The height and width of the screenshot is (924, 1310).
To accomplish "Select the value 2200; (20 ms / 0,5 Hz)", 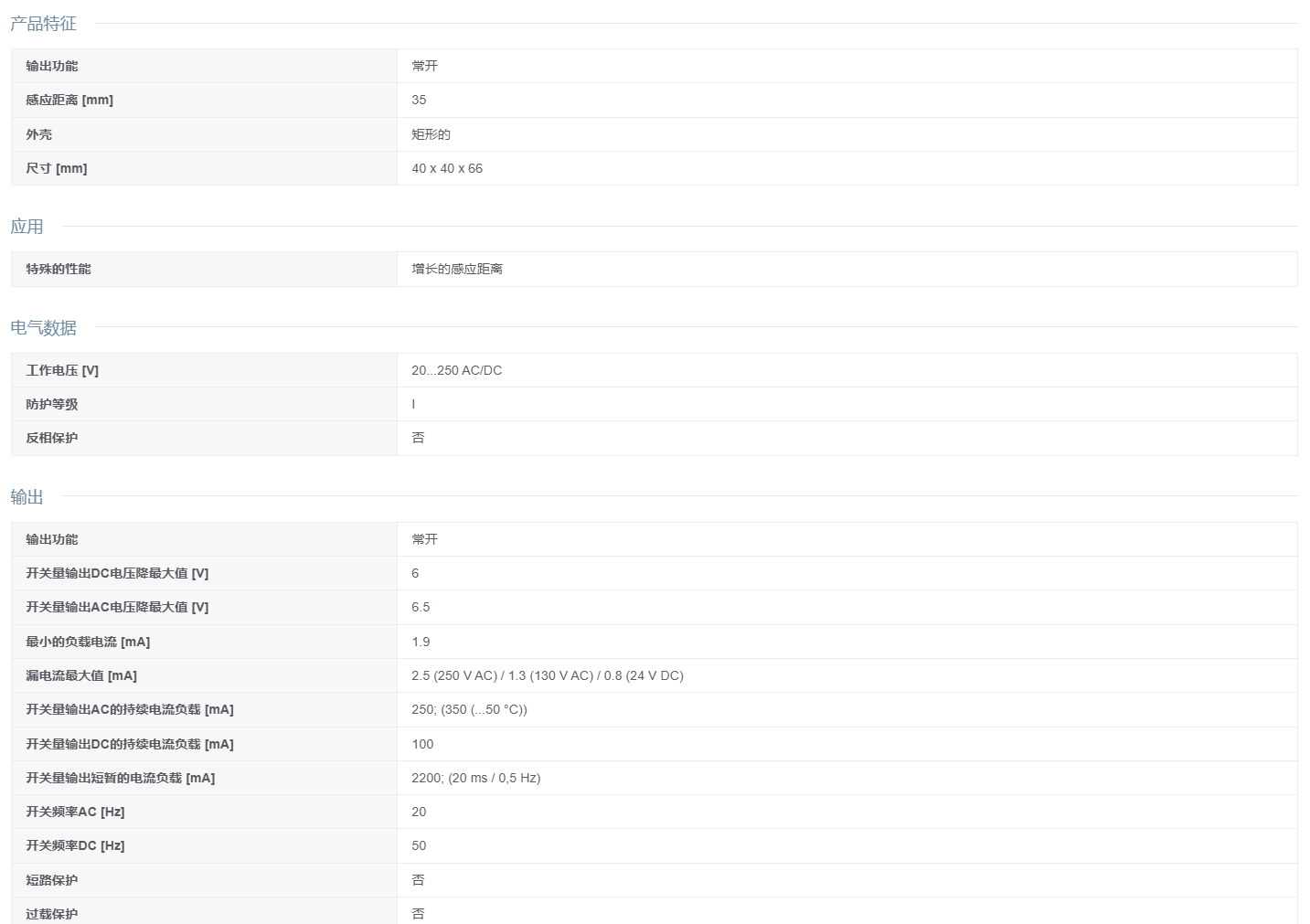I will tap(476, 778).
